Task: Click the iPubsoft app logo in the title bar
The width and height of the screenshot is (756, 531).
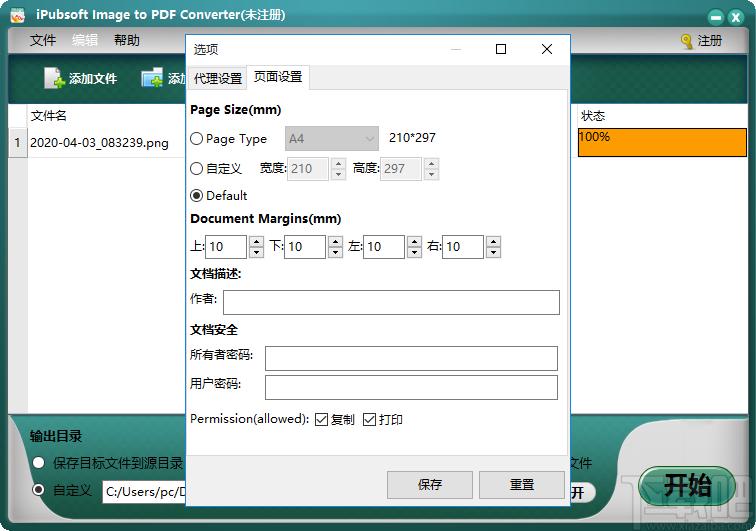Action: pyautogui.click(x=18, y=15)
